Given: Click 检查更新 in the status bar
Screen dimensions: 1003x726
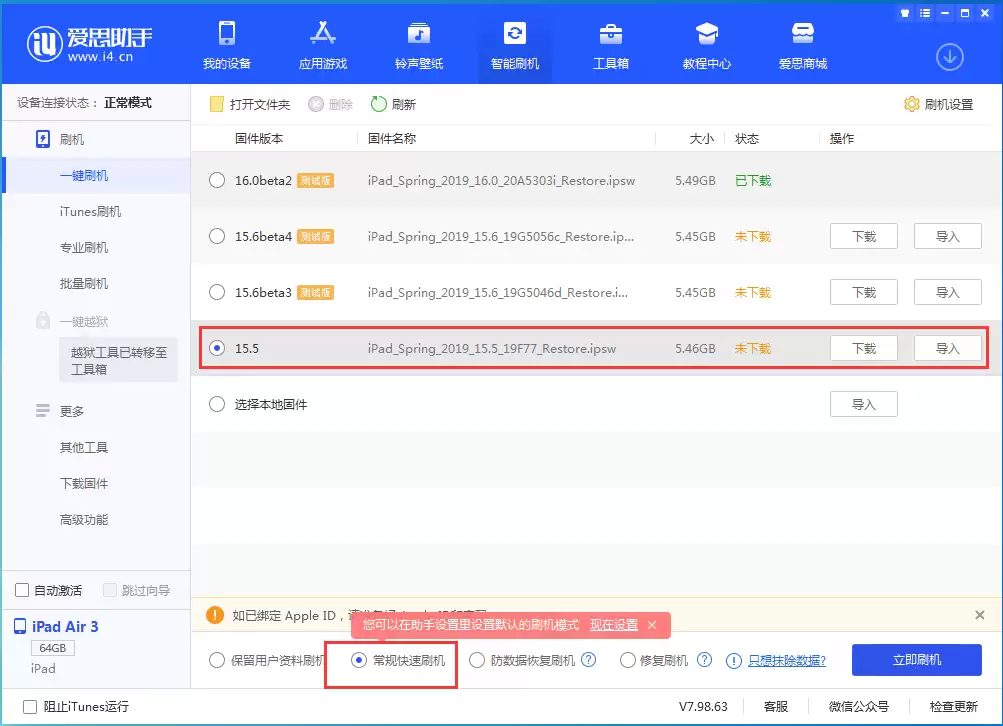Looking at the screenshot, I should point(953,707).
